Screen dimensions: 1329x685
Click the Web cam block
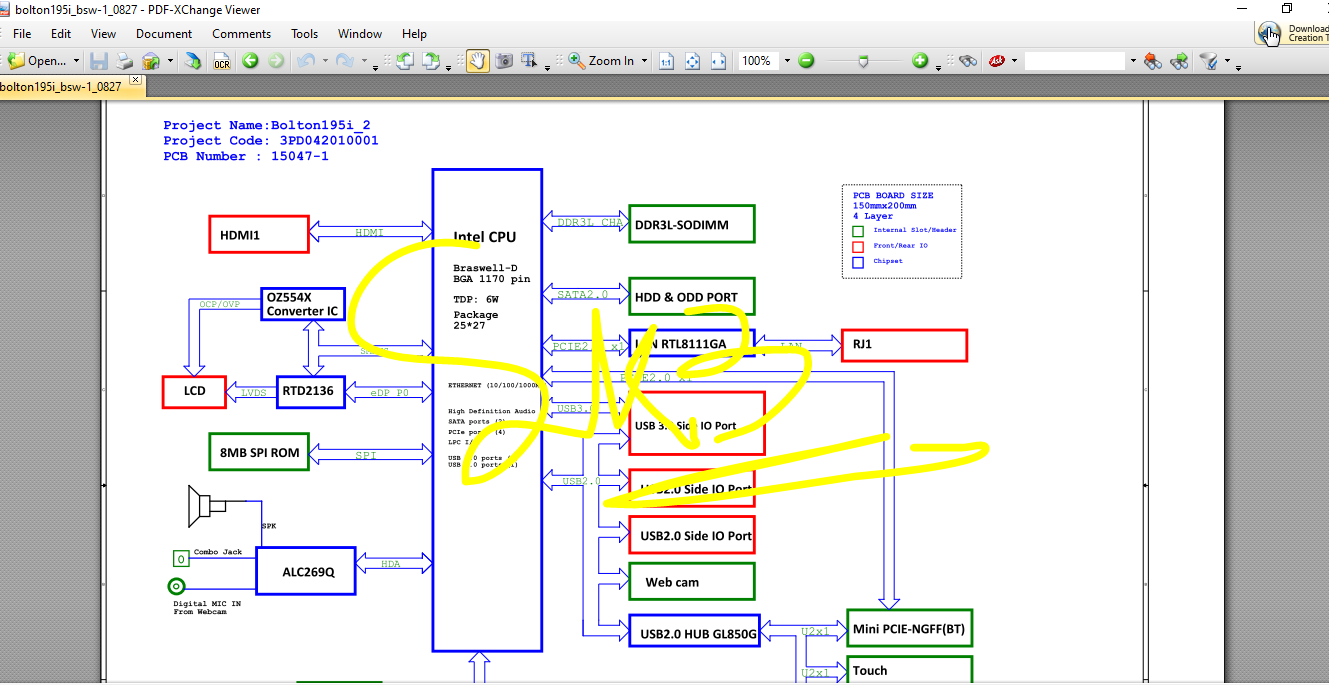point(691,582)
